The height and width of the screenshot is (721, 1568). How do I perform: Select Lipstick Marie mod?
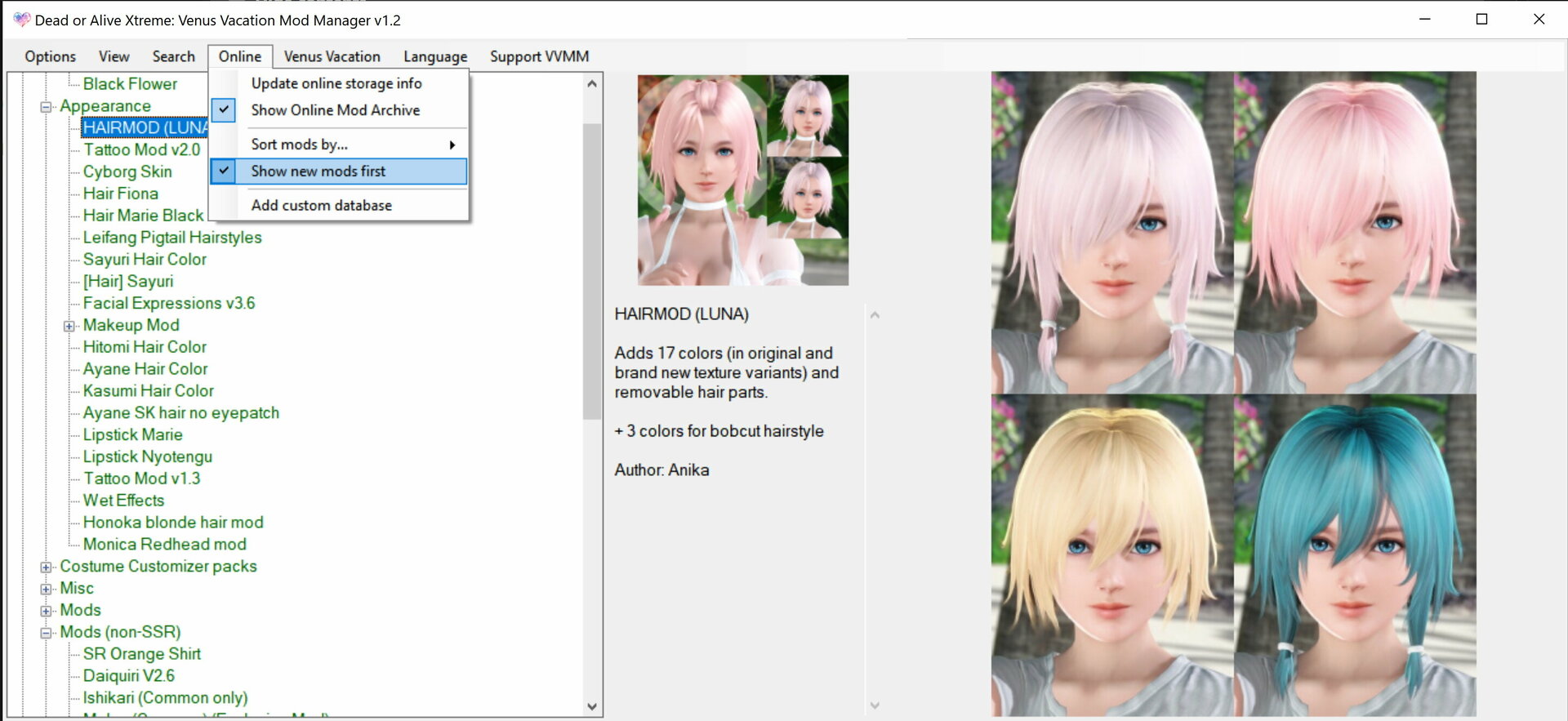point(132,435)
